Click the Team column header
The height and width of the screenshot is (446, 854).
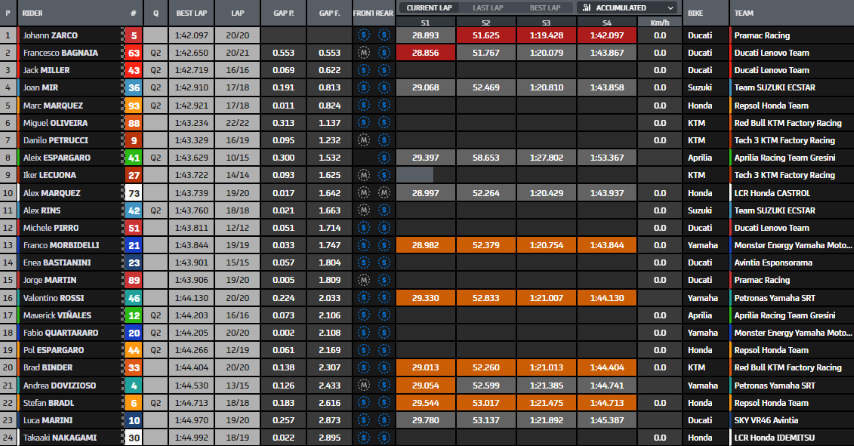[744, 15]
